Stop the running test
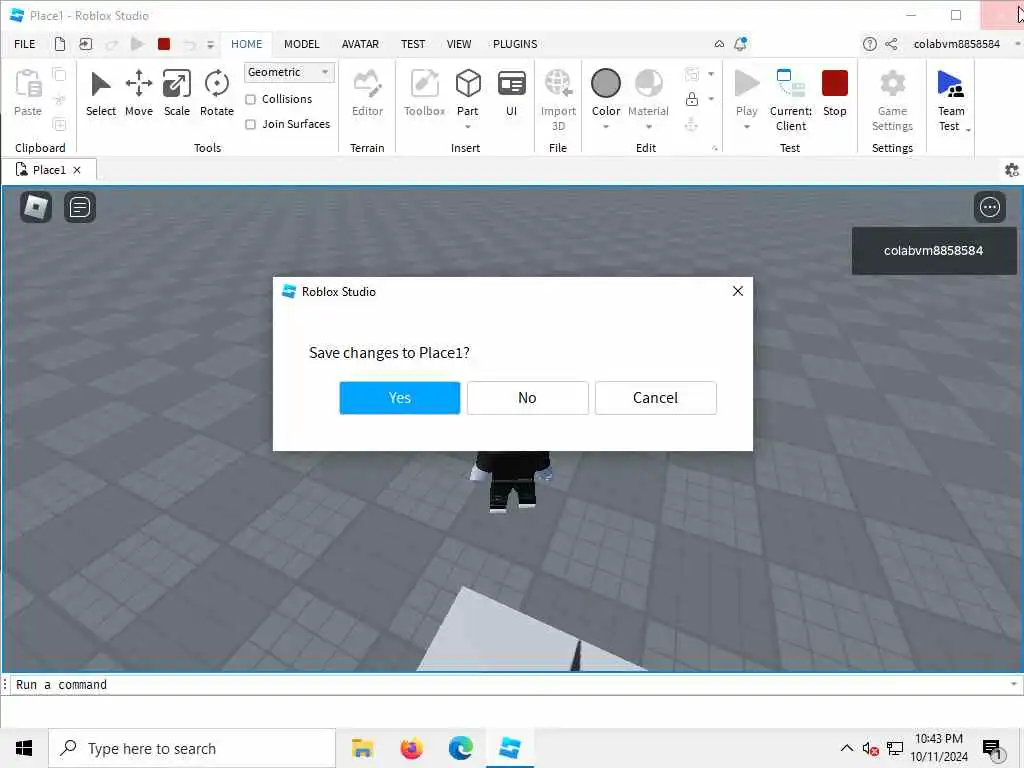 point(835,93)
